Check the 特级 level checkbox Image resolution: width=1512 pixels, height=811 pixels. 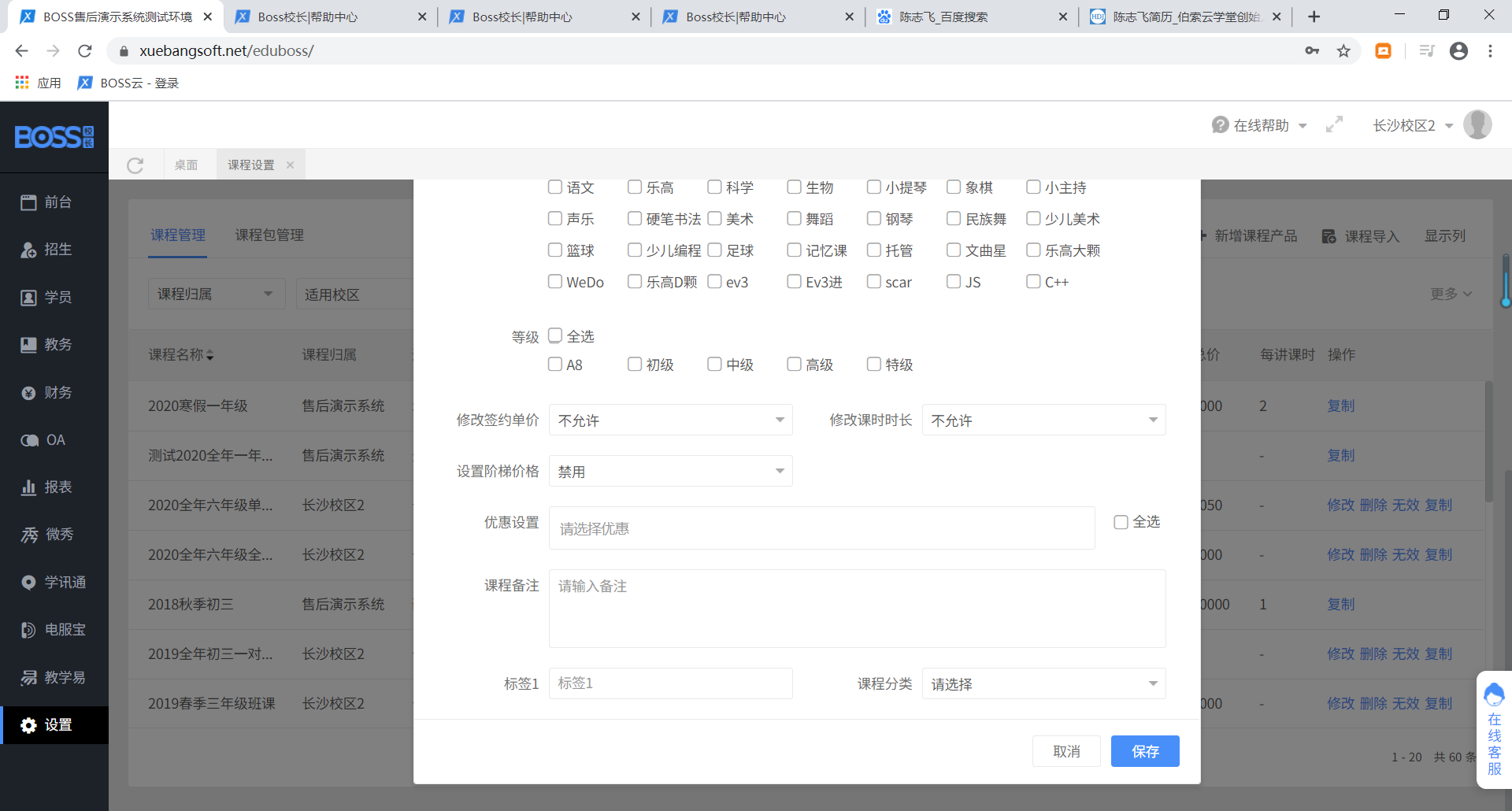[873, 364]
